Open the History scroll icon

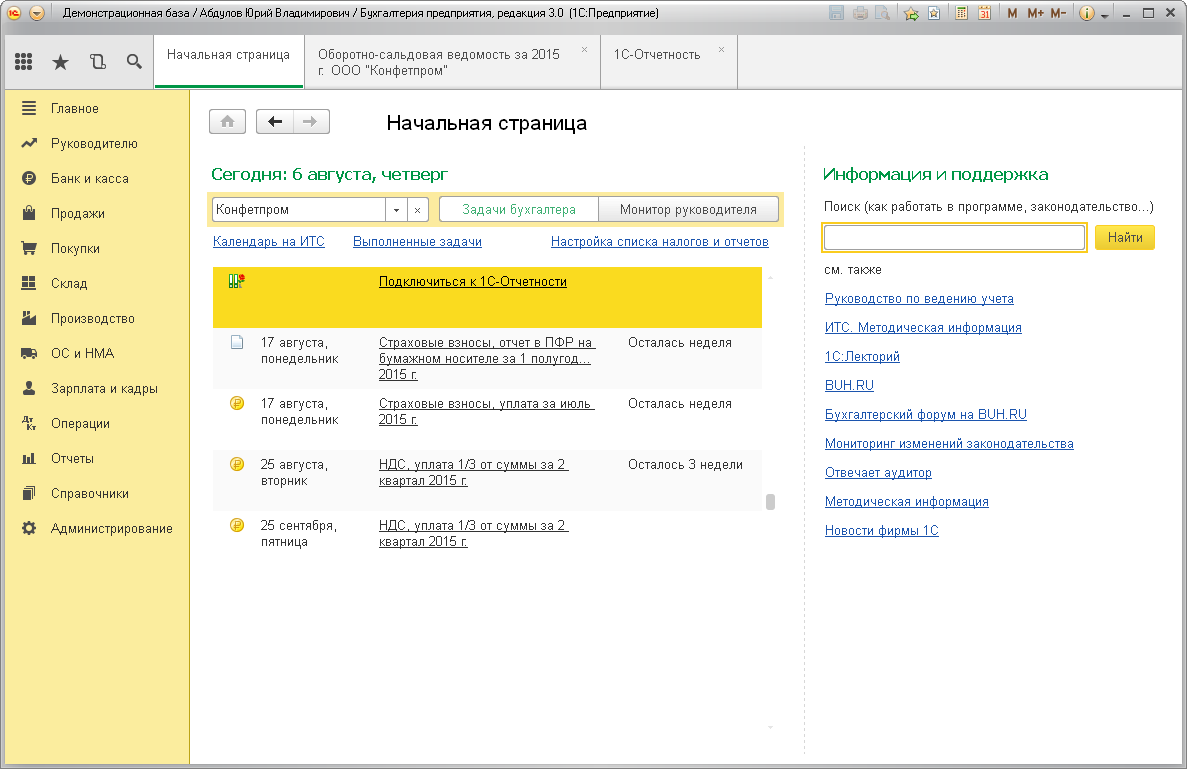click(x=97, y=62)
